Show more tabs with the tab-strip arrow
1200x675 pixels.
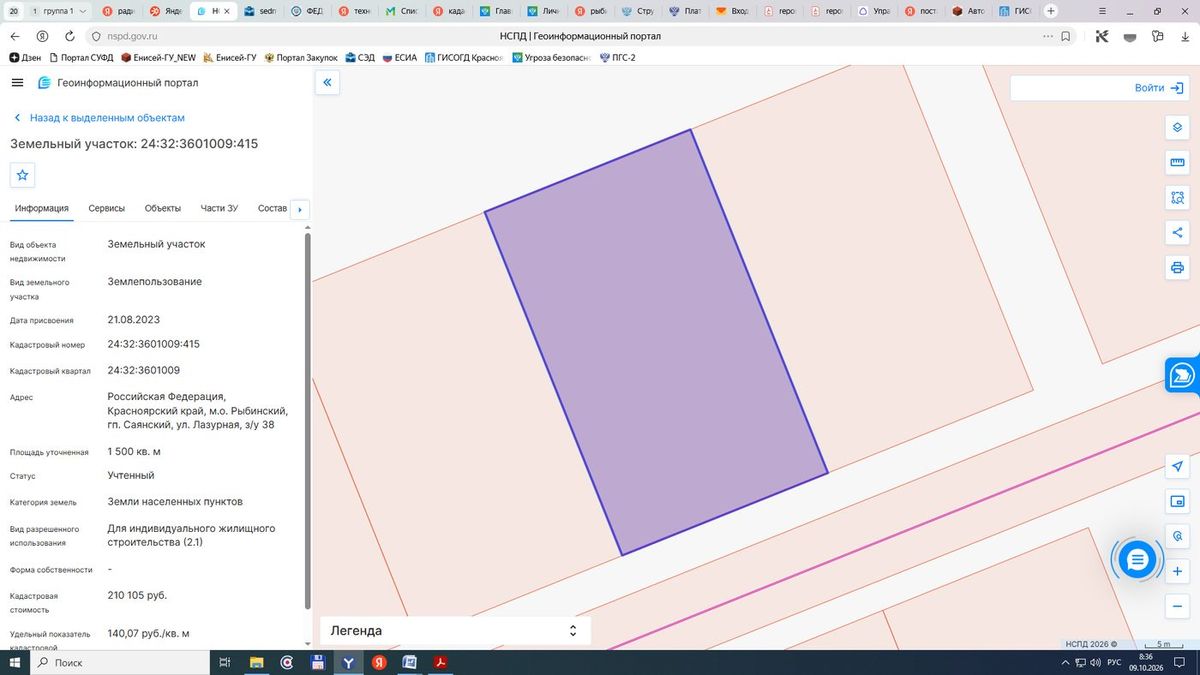point(300,209)
